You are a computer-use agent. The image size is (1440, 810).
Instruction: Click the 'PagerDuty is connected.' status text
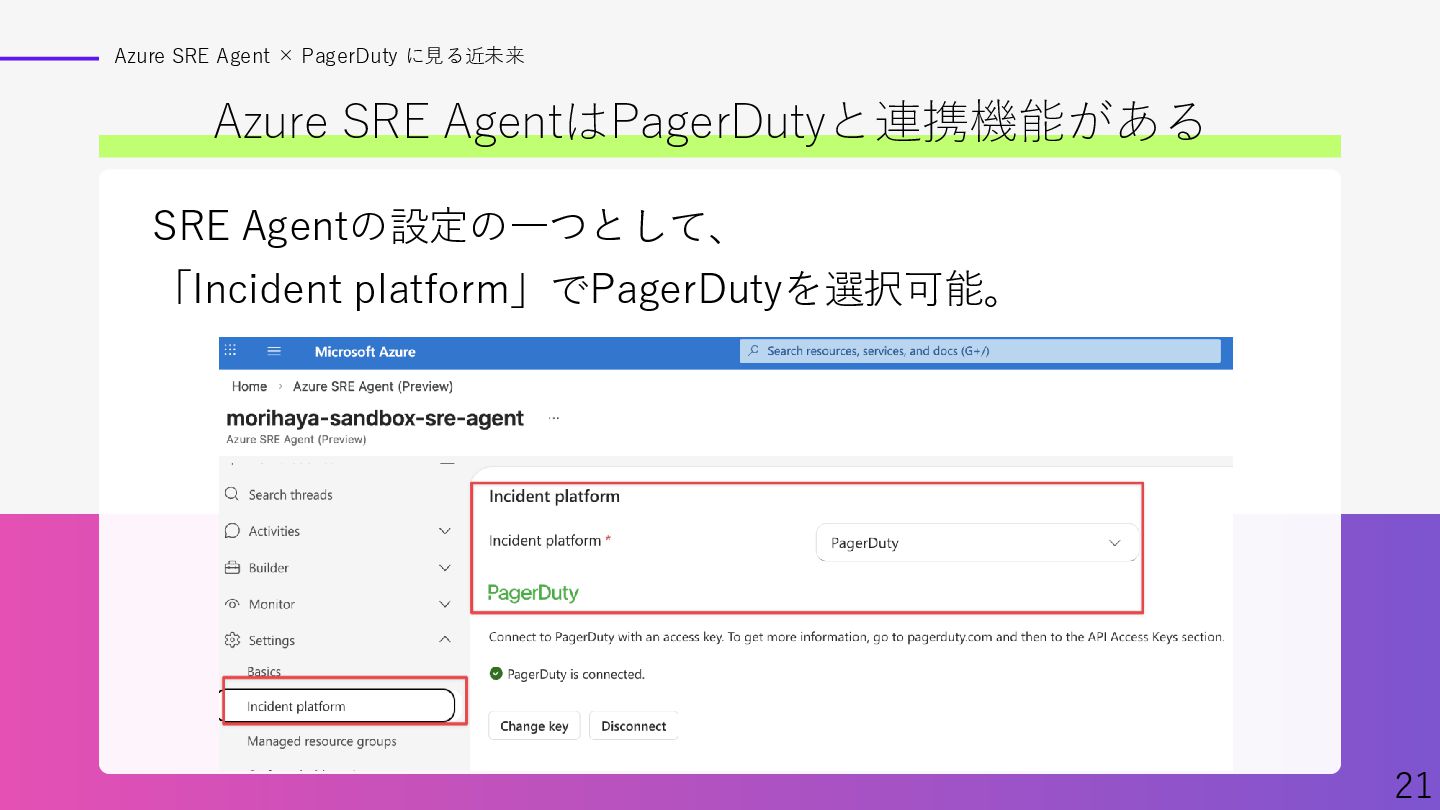click(576, 674)
